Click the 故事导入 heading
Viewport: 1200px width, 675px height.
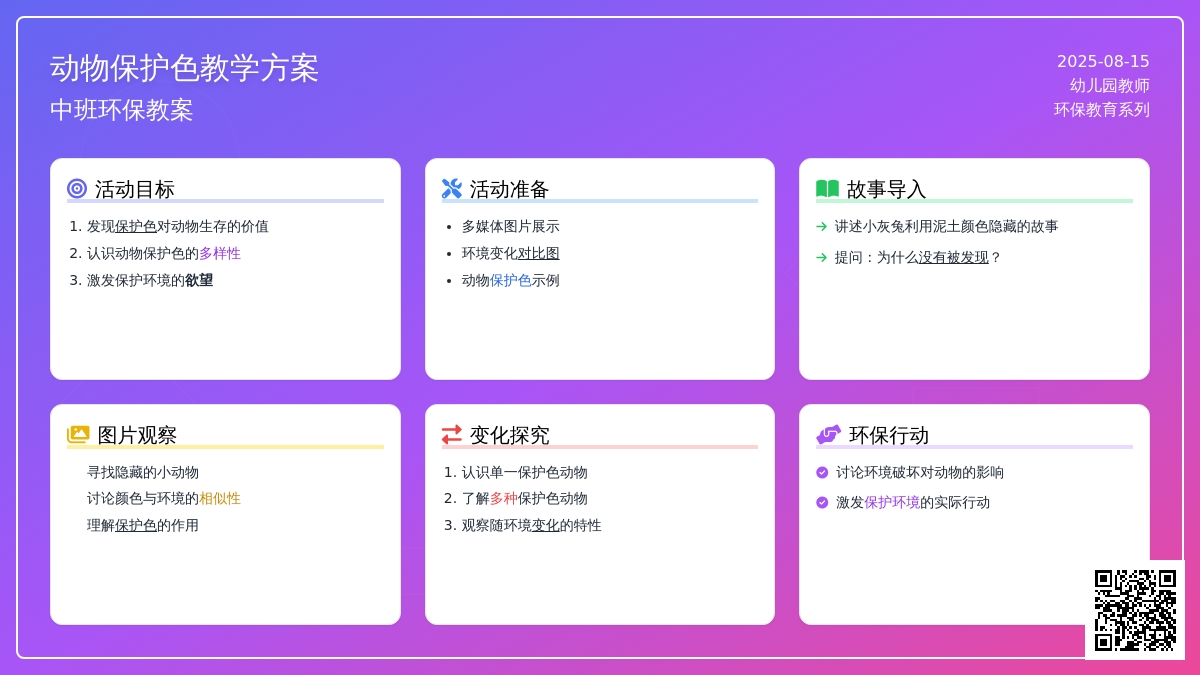pyautogui.click(x=887, y=189)
